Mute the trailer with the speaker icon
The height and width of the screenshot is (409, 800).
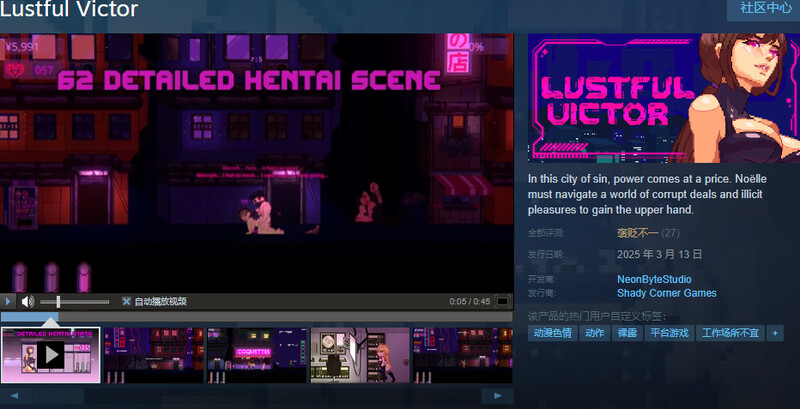pos(28,301)
